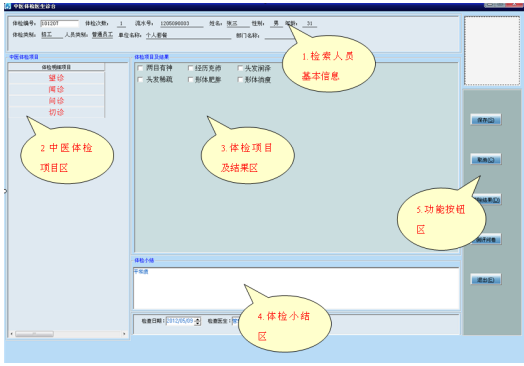Image resolution: width=524 pixels, height=366 pixels.
Task: Adjust the 检查日期 date spinner arrows
Action: point(198,321)
